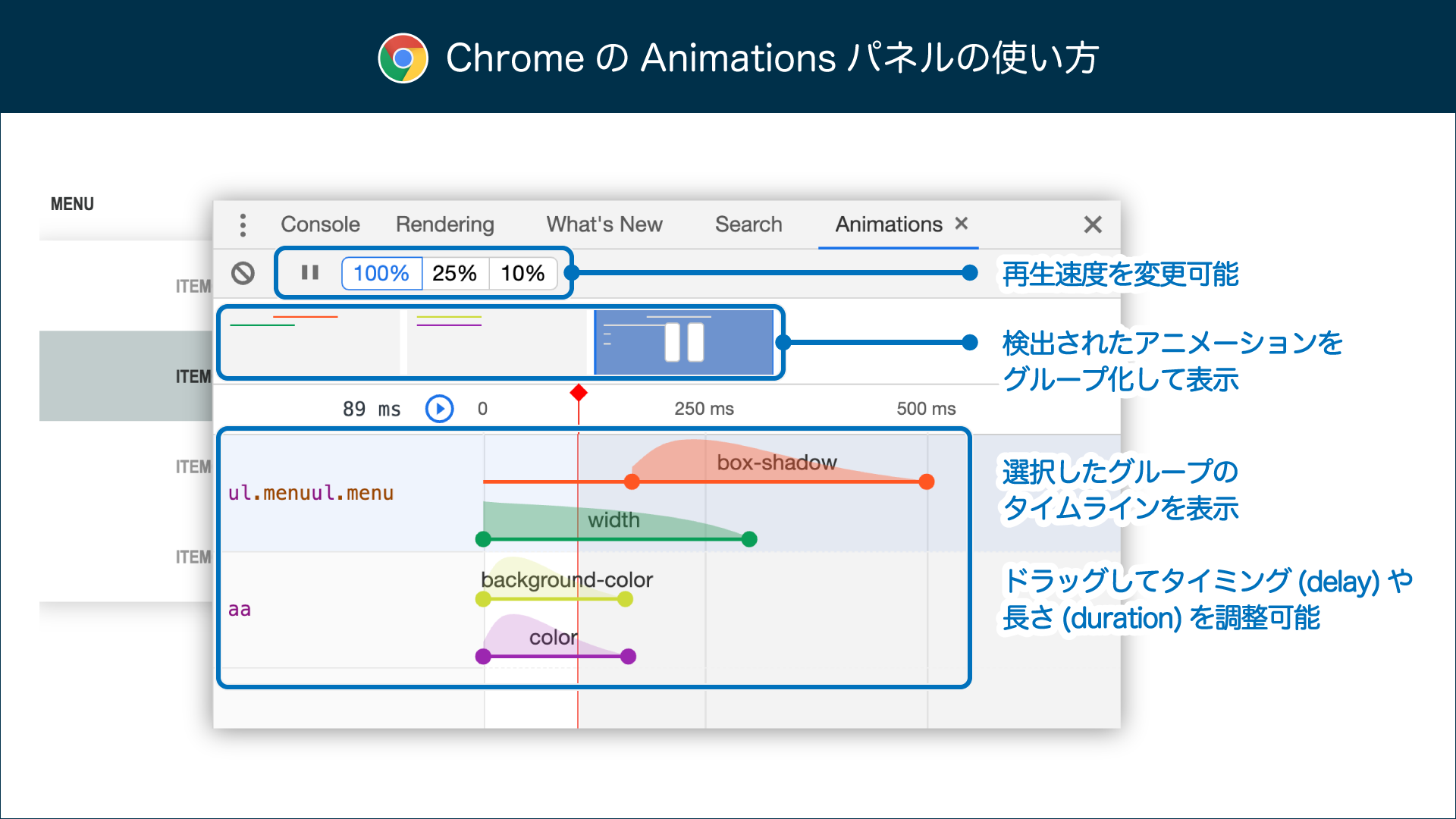Click the background-color end keyframe dot
1456x819 pixels.
[x=625, y=599]
